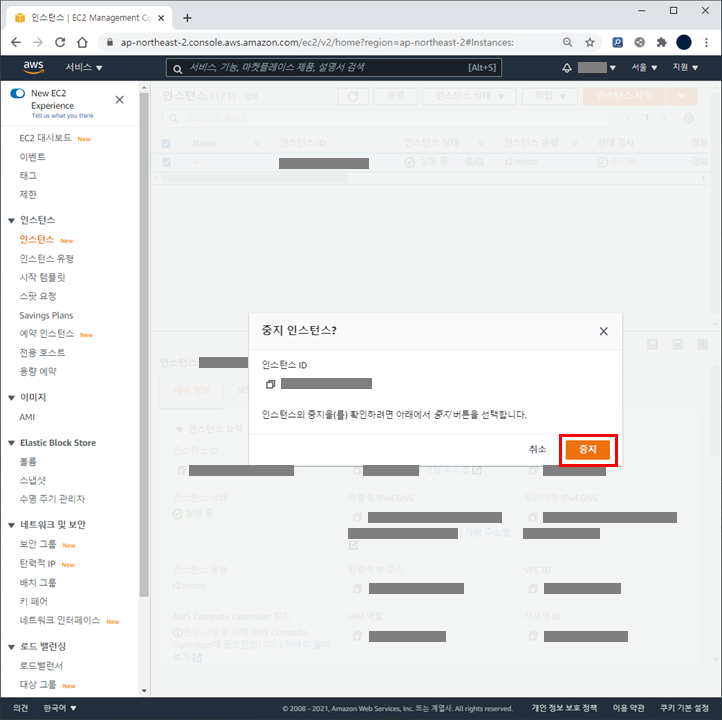Click the sidebar scrollbar down arrow
This screenshot has width=722, height=720.
click(x=144, y=691)
